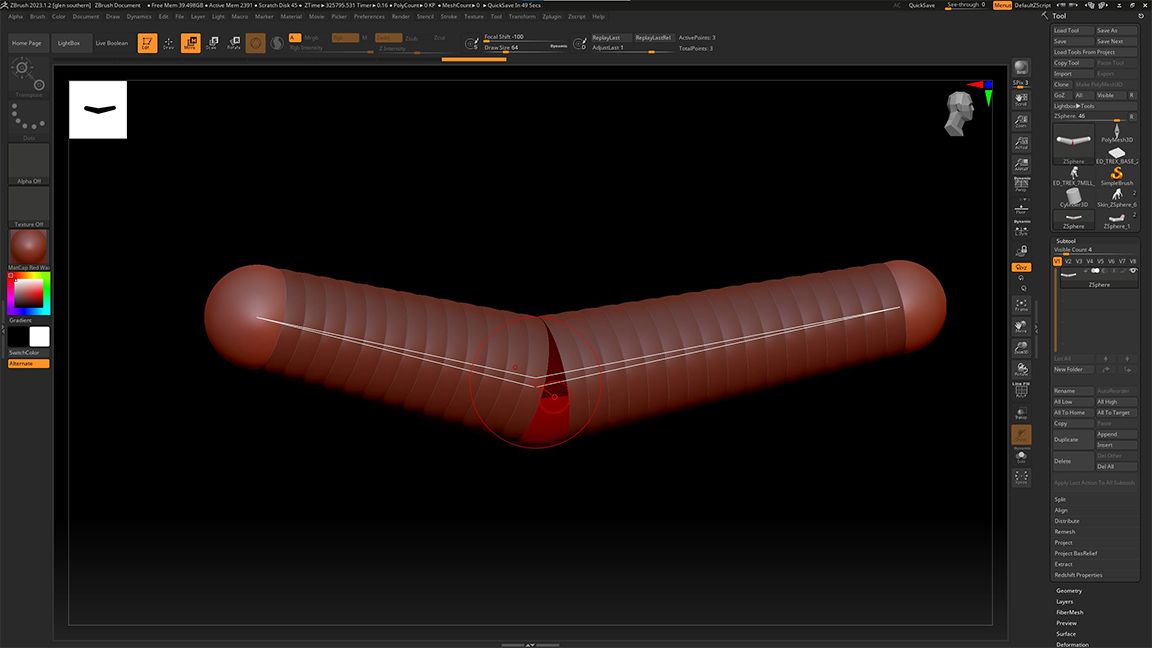The image size is (1152, 648).
Task: Click the ZSphere tool thumbnail
Action: [1073, 142]
